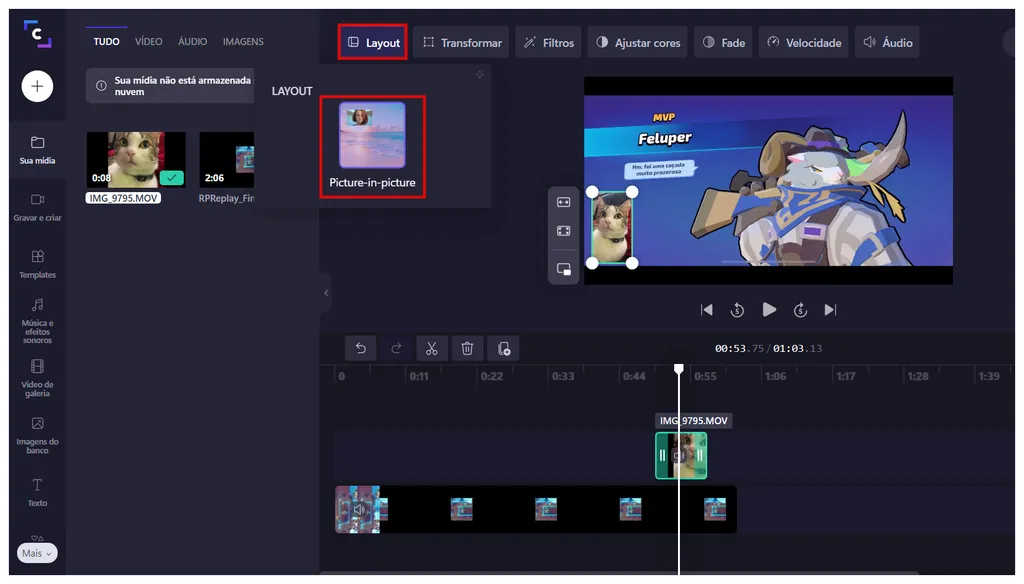1024x584 pixels.
Task: Redo the last action
Action: coord(396,348)
